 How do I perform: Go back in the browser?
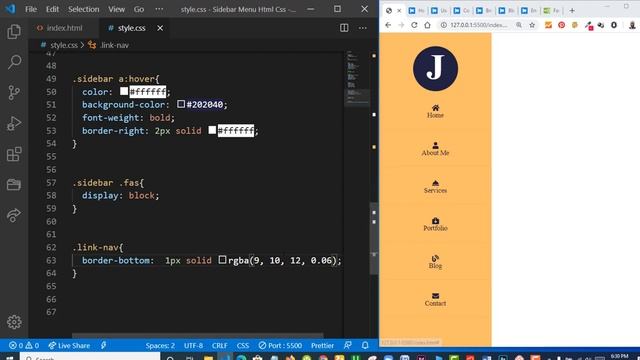(x=388, y=25)
